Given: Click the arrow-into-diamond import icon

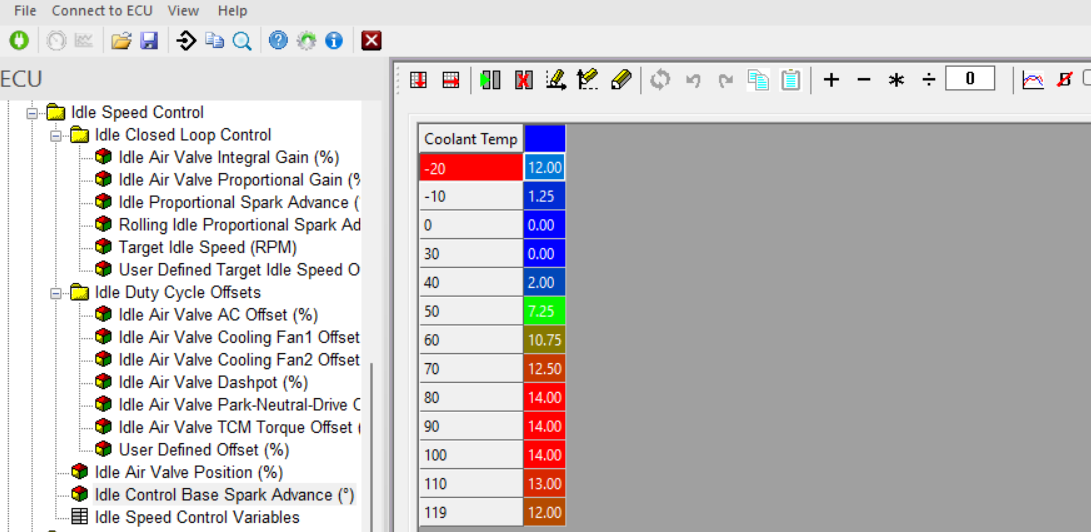Looking at the screenshot, I should coord(186,41).
